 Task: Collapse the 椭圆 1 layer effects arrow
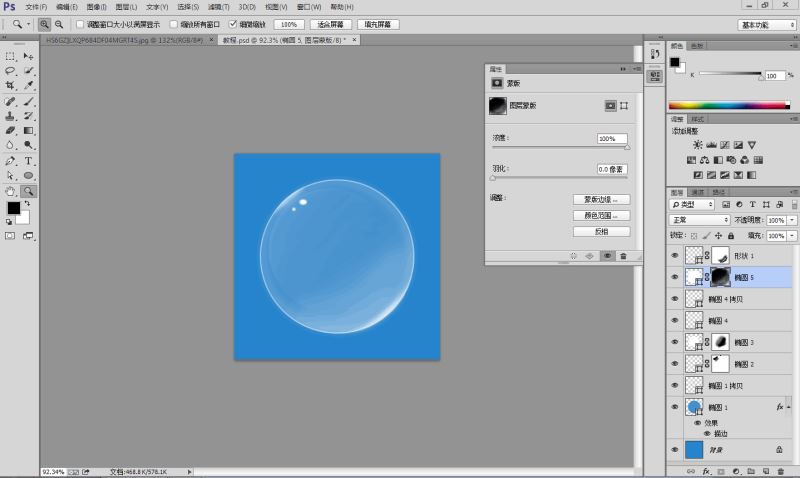pyautogui.click(x=790, y=408)
